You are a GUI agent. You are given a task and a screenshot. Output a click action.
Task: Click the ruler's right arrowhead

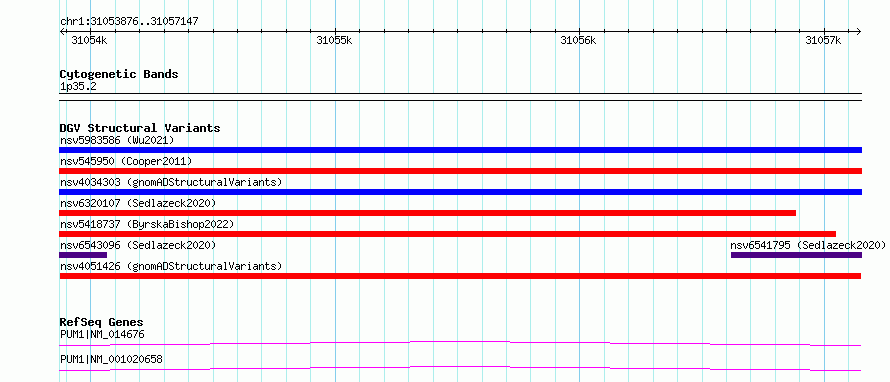click(x=858, y=32)
